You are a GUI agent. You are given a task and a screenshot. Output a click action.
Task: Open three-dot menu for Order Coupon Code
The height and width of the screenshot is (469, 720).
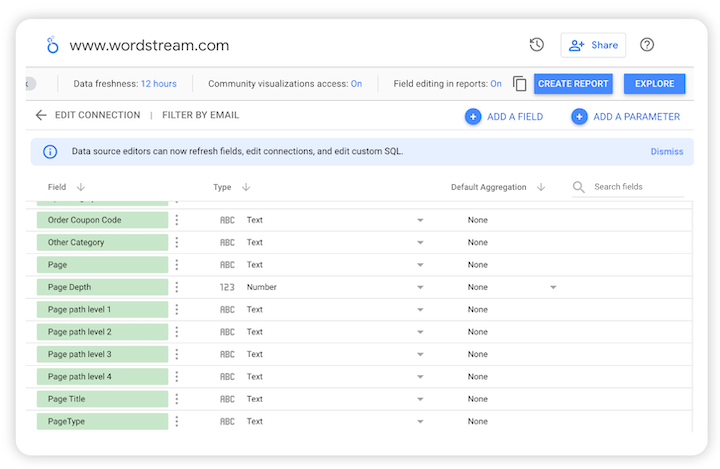(177, 220)
